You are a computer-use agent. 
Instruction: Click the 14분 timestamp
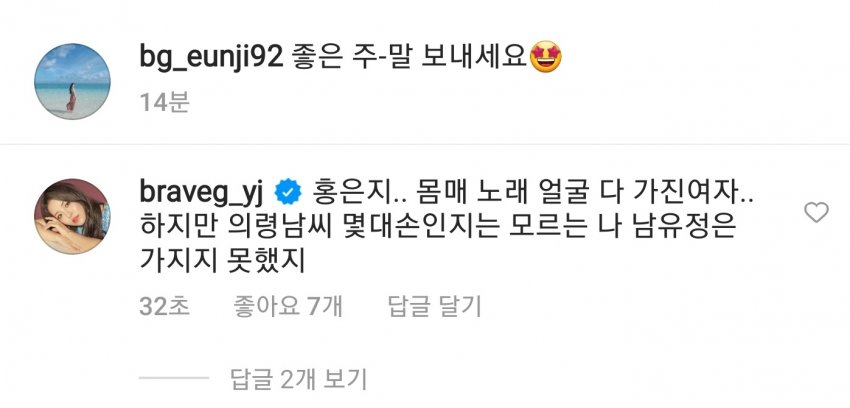(x=164, y=102)
